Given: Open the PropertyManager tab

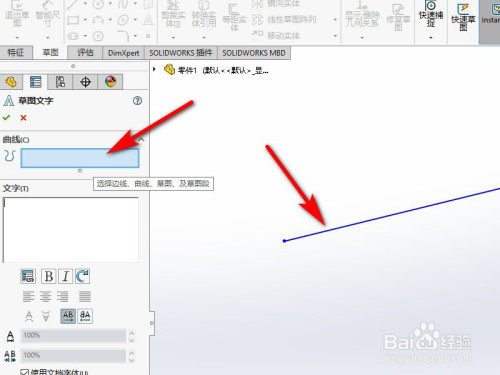Looking at the screenshot, I should click(35, 82).
